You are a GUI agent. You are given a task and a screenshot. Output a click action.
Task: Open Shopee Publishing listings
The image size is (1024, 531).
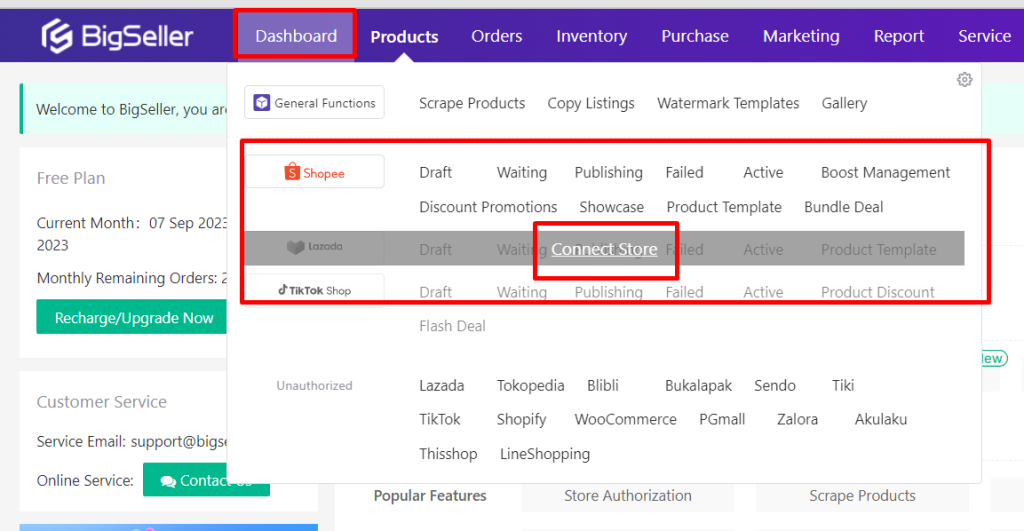point(609,172)
